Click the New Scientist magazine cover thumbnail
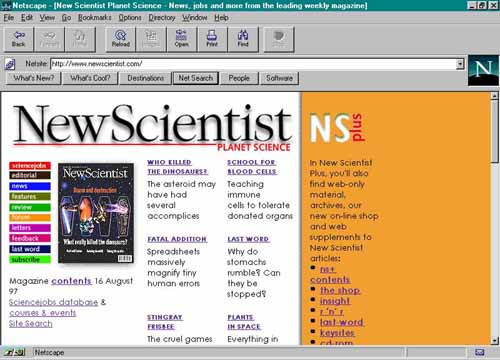 click(96, 213)
